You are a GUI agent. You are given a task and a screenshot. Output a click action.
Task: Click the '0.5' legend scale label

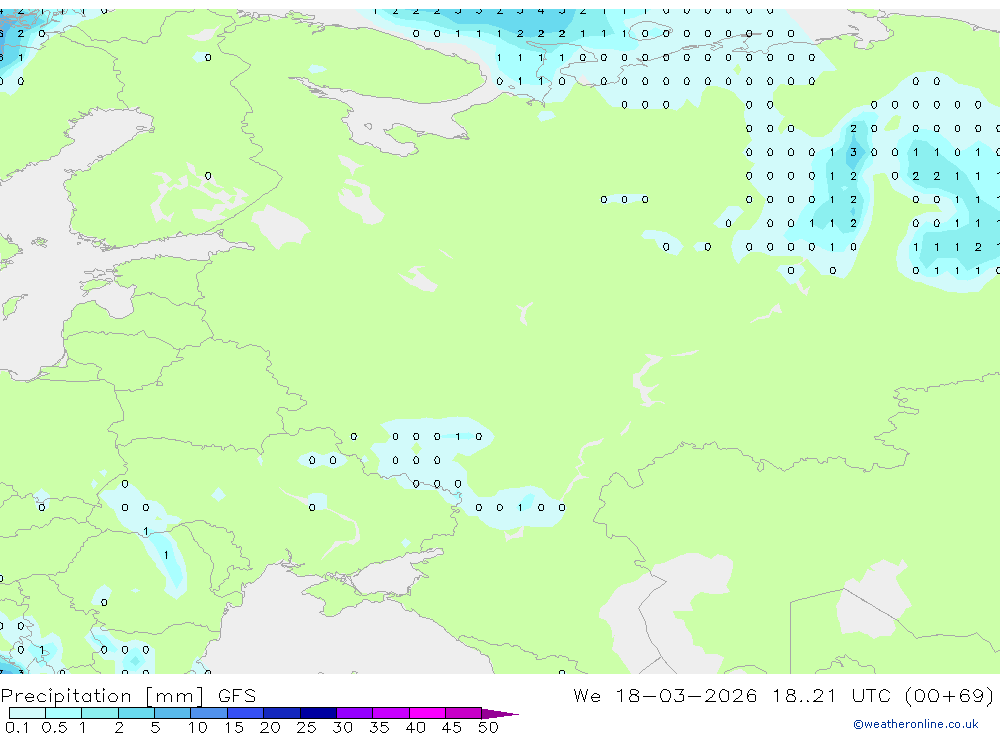point(54,727)
